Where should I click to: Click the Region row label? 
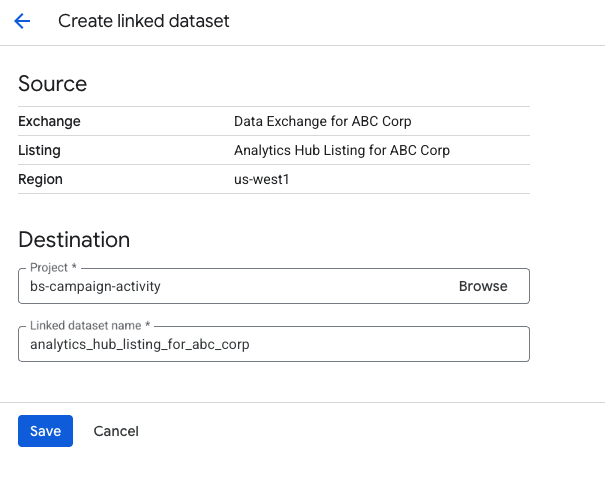pyautogui.click(x=41, y=179)
